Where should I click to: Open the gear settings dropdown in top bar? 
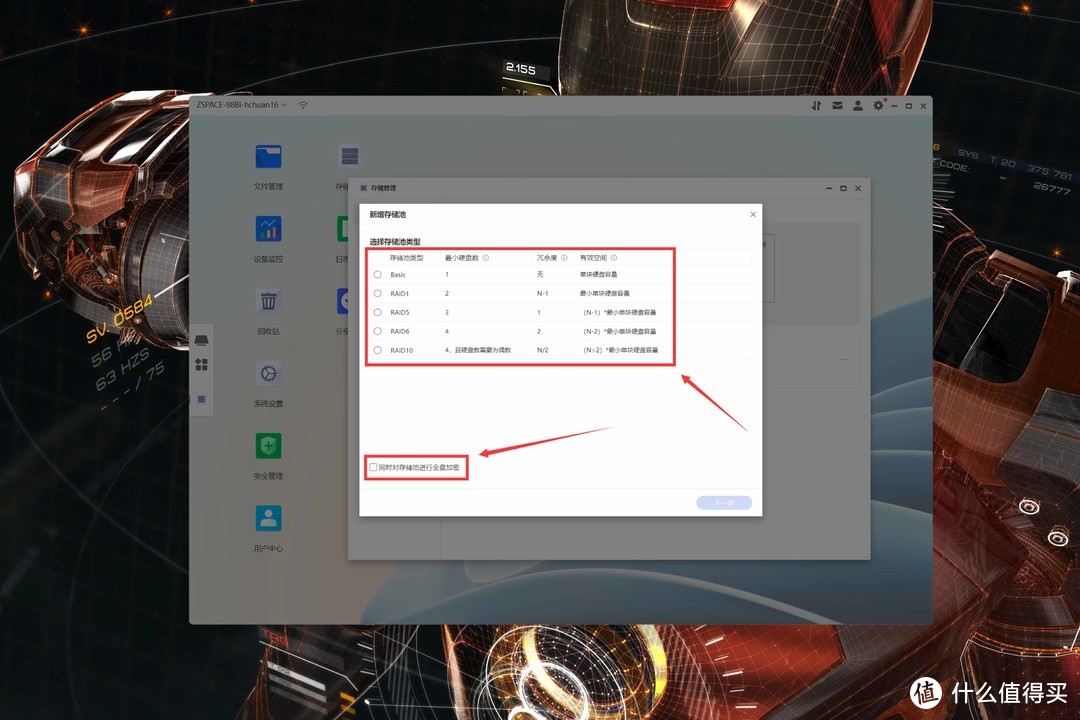(x=880, y=105)
